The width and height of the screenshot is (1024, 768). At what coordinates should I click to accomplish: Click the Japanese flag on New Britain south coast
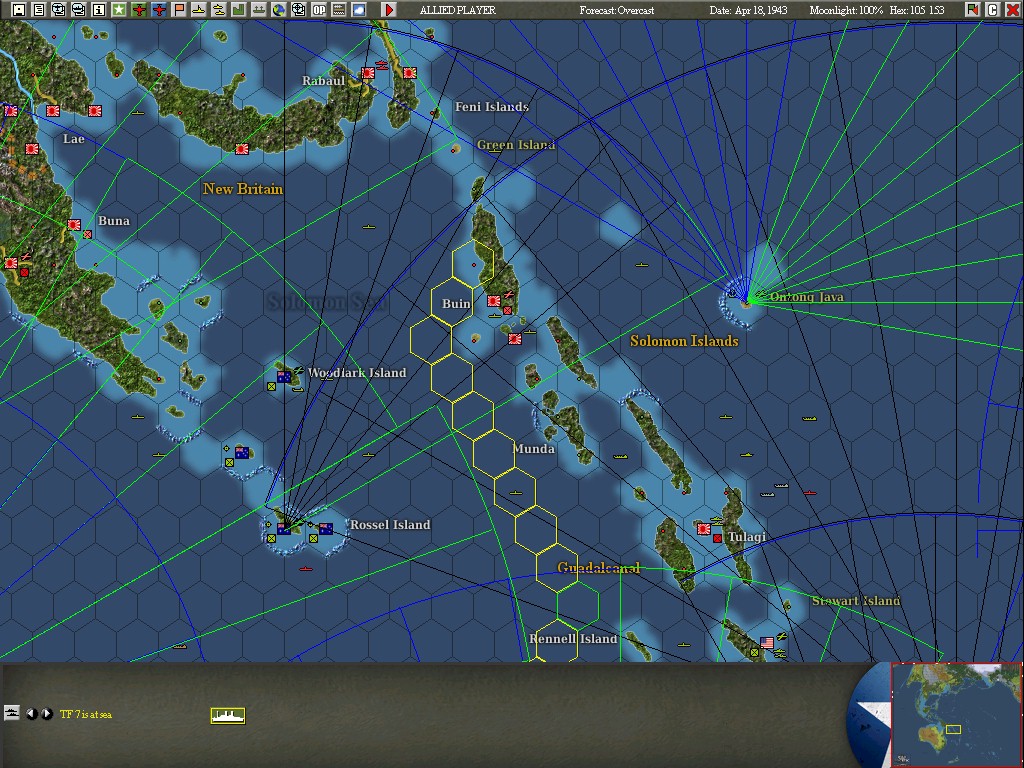pyautogui.click(x=242, y=149)
